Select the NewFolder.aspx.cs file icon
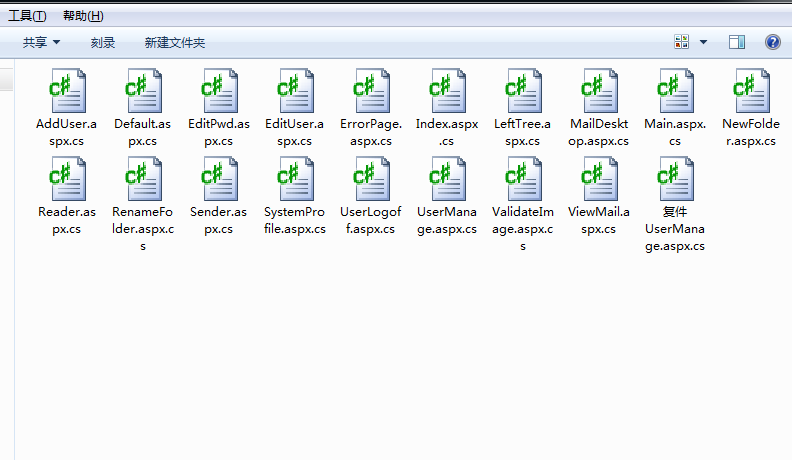The width and height of the screenshot is (792, 460). coord(752,91)
